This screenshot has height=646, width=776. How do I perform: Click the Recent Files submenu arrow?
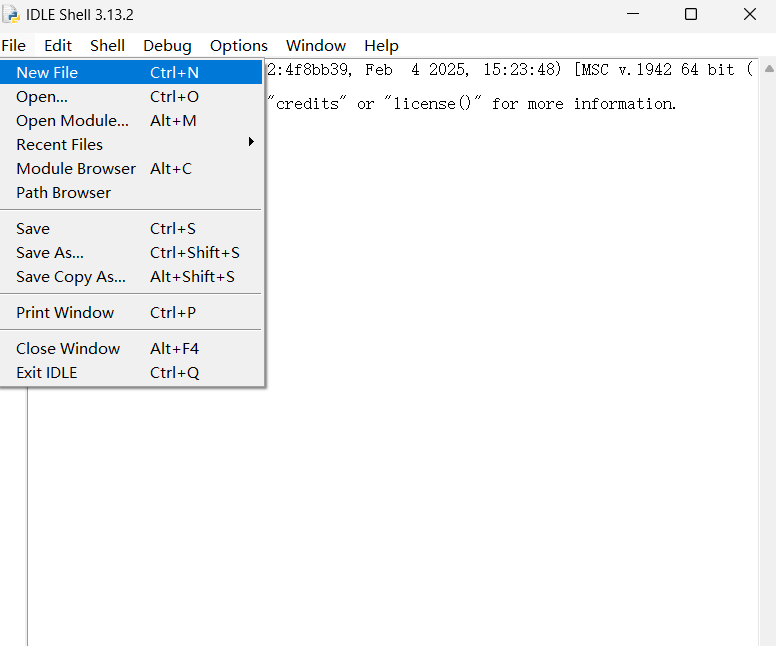(x=251, y=142)
